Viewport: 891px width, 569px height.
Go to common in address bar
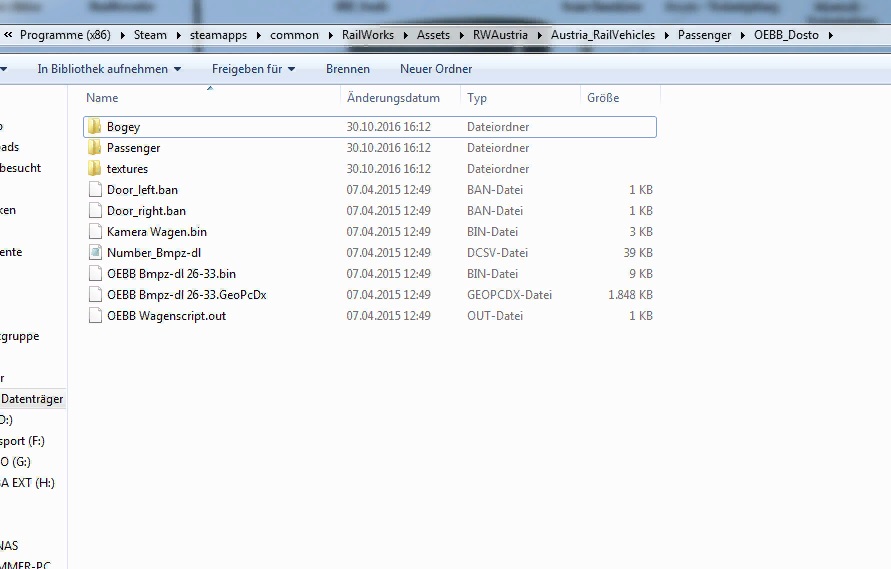[x=294, y=35]
